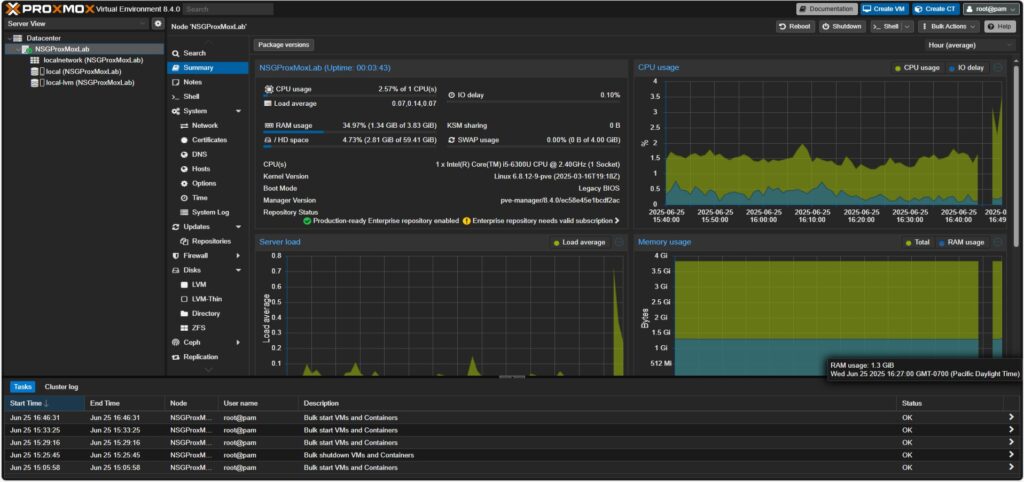Open the Options menu entry
Viewport: 1024px width, 482px height.
[207, 184]
